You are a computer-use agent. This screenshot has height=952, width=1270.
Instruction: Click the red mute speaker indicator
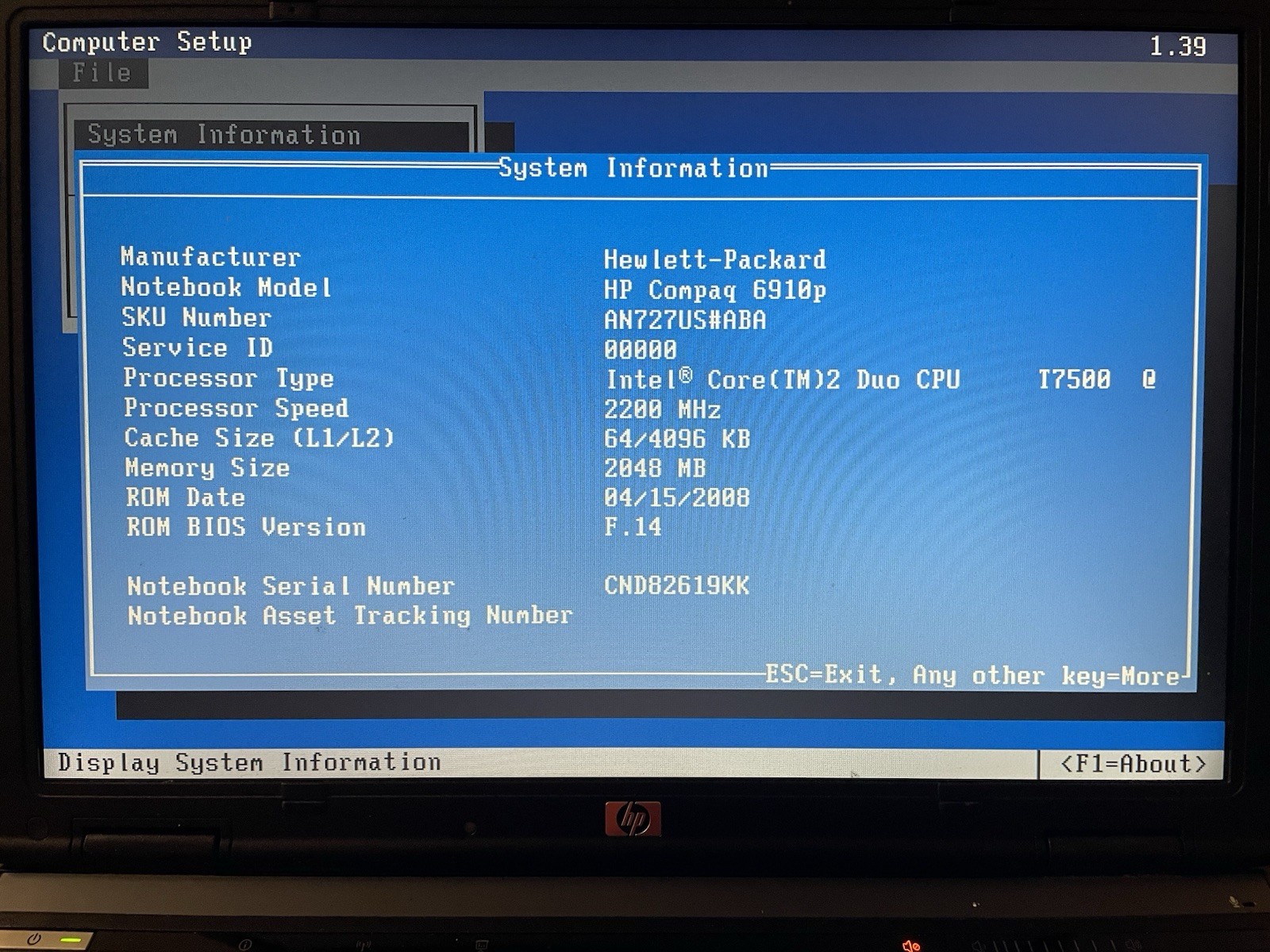[911, 945]
